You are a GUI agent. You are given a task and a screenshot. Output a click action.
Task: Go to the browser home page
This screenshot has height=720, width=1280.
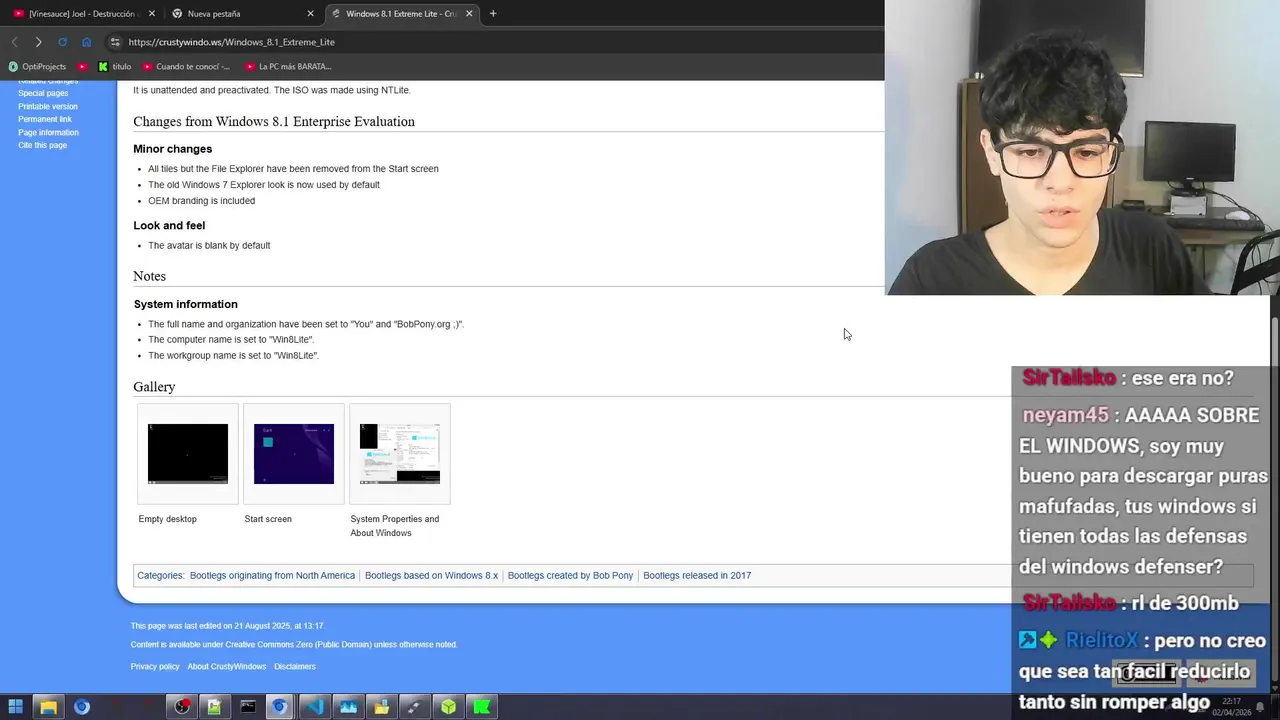[86, 42]
